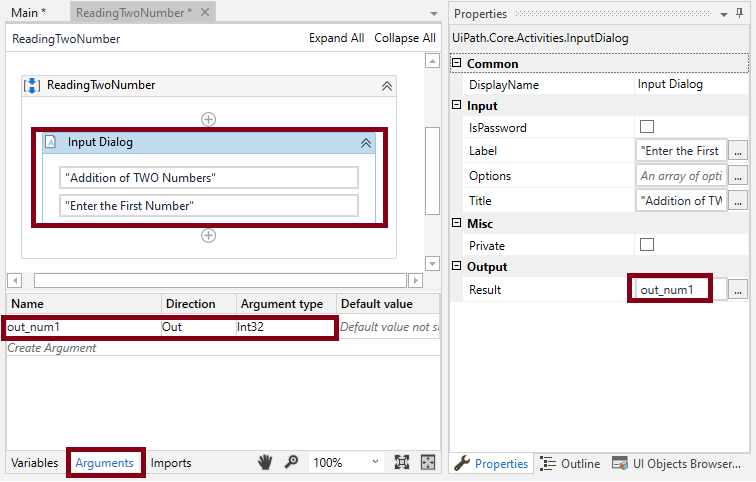756x482 pixels.
Task: Open the zoom percentage dropdown
Action: point(375,462)
